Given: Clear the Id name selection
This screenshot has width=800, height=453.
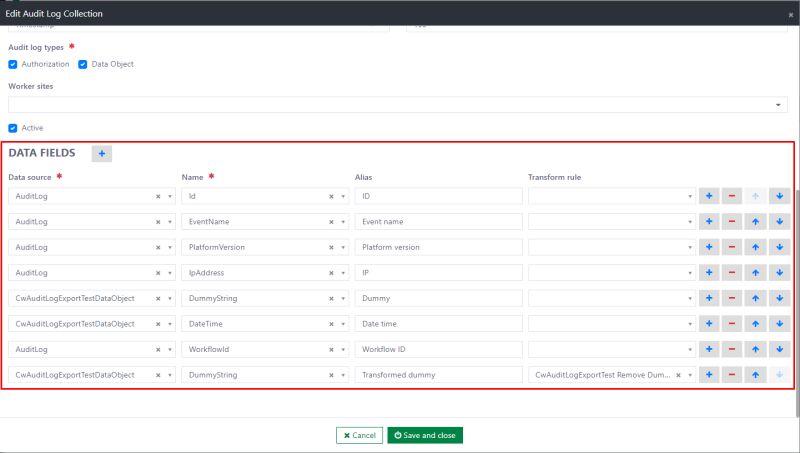Looking at the screenshot, I should coord(331,196).
